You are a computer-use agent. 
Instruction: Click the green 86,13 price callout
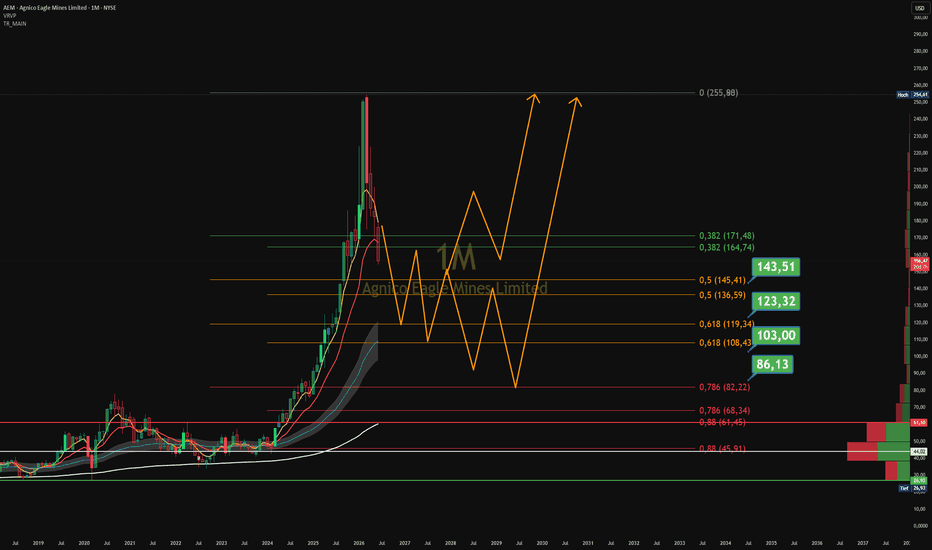[772, 364]
